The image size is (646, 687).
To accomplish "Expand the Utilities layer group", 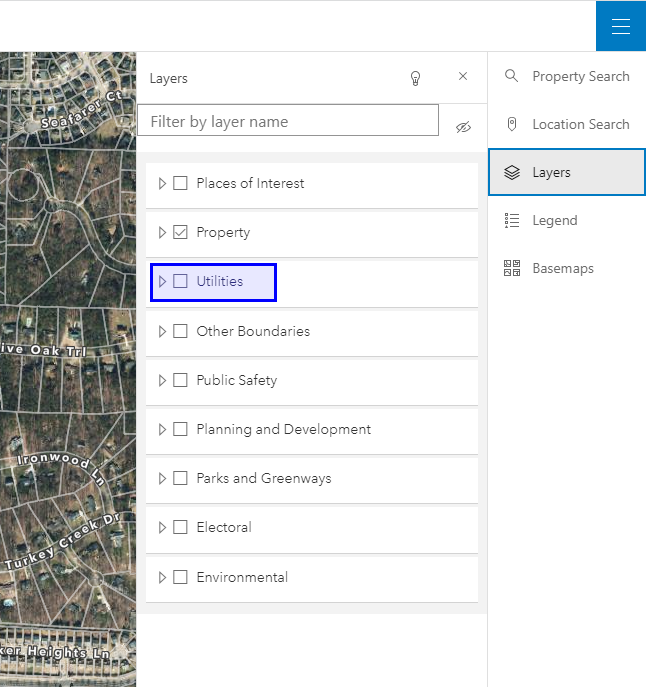I will coord(162,281).
